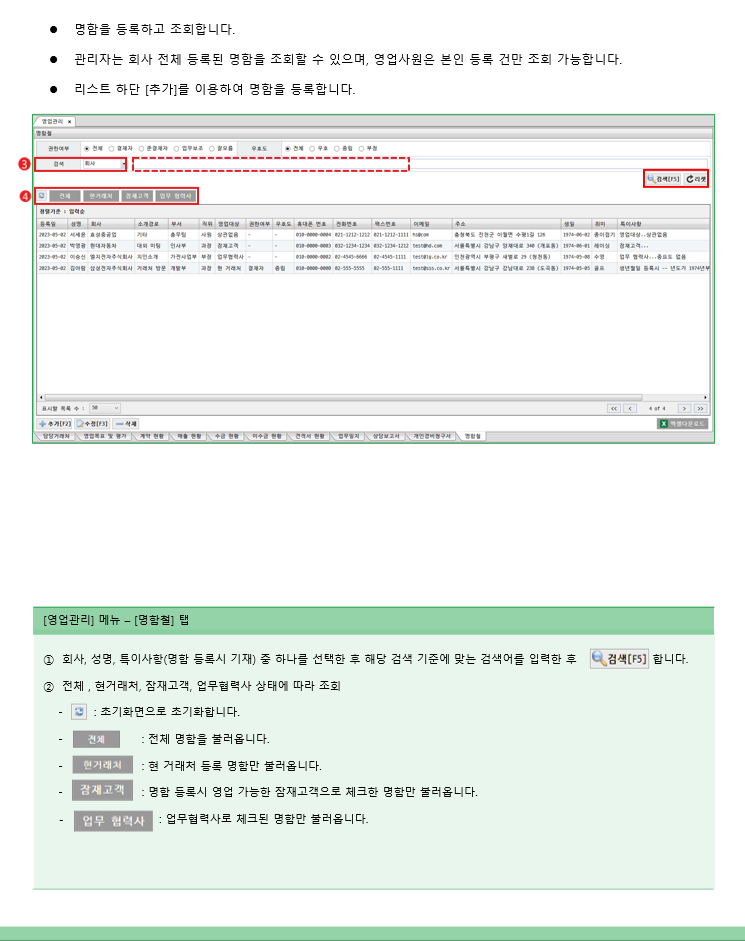Select the 전체 radio under 권한여부
Viewport: 745px width, 941px height.
(87, 148)
